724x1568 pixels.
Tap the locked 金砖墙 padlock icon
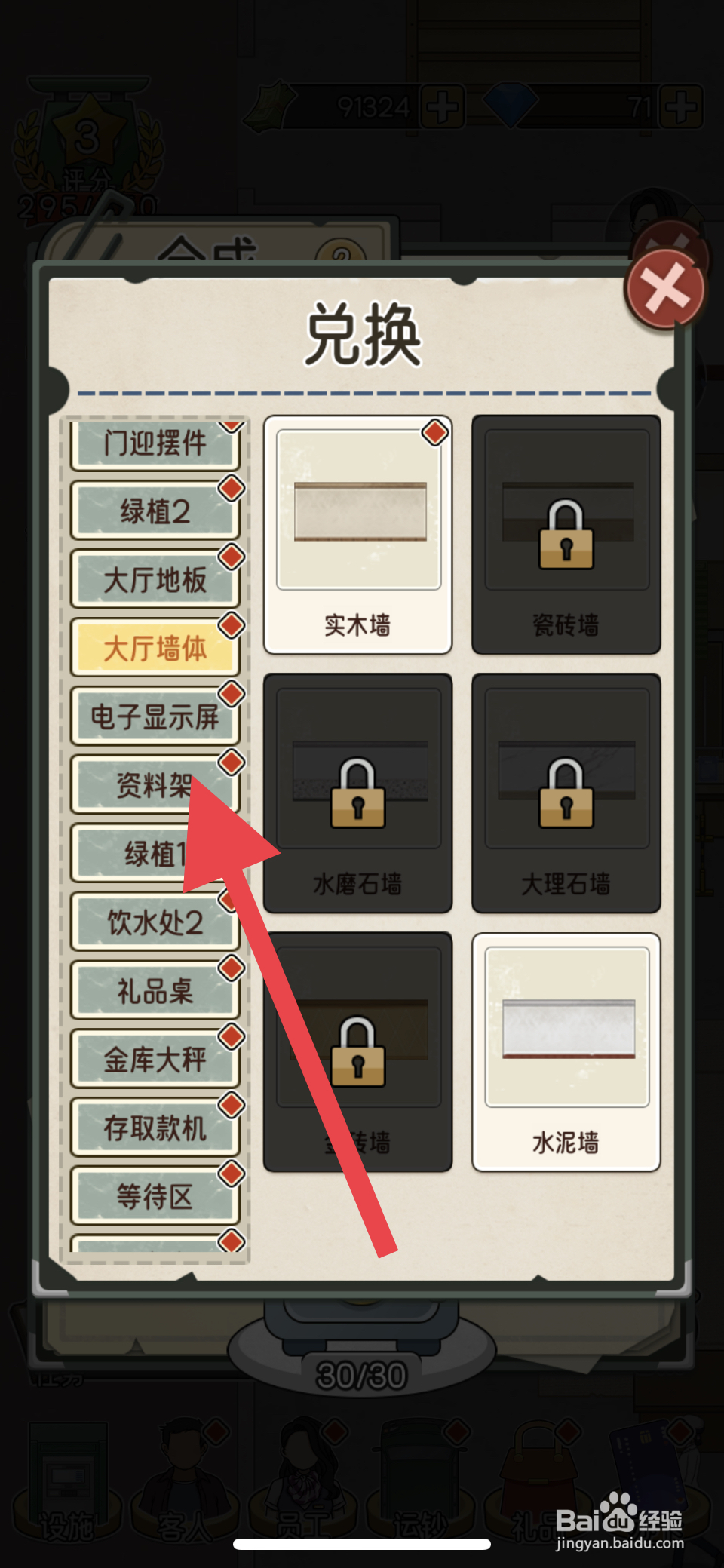pos(358,1051)
